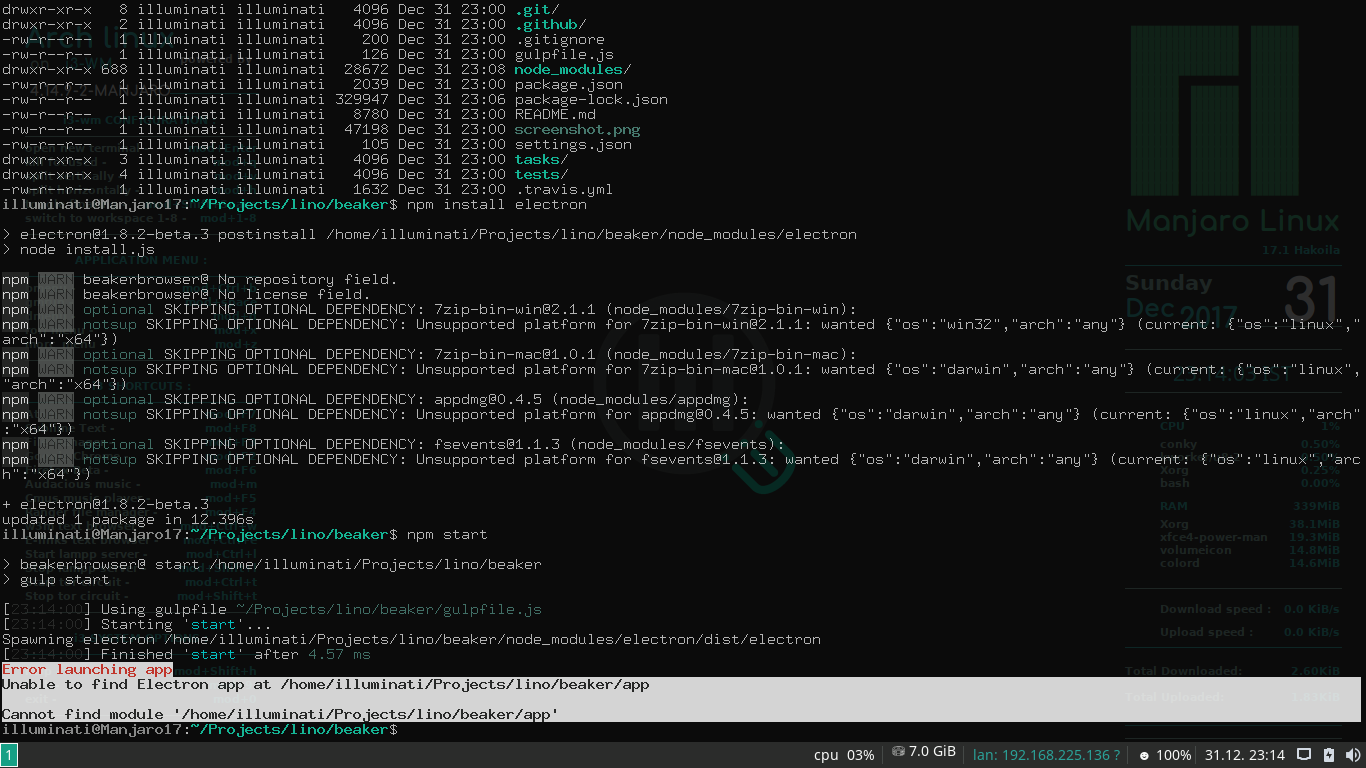Click the display tray icon beside the clock
Image resolution: width=1366 pixels, height=768 pixels.
(x=1304, y=755)
